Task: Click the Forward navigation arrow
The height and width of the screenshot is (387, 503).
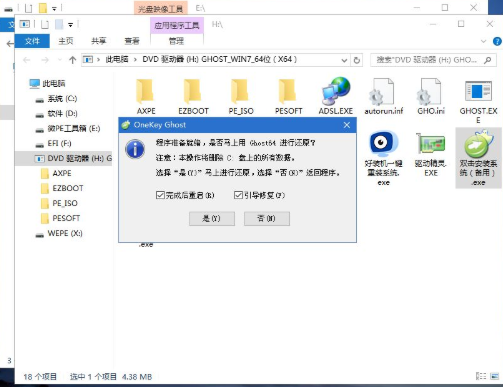Action: click(45, 60)
